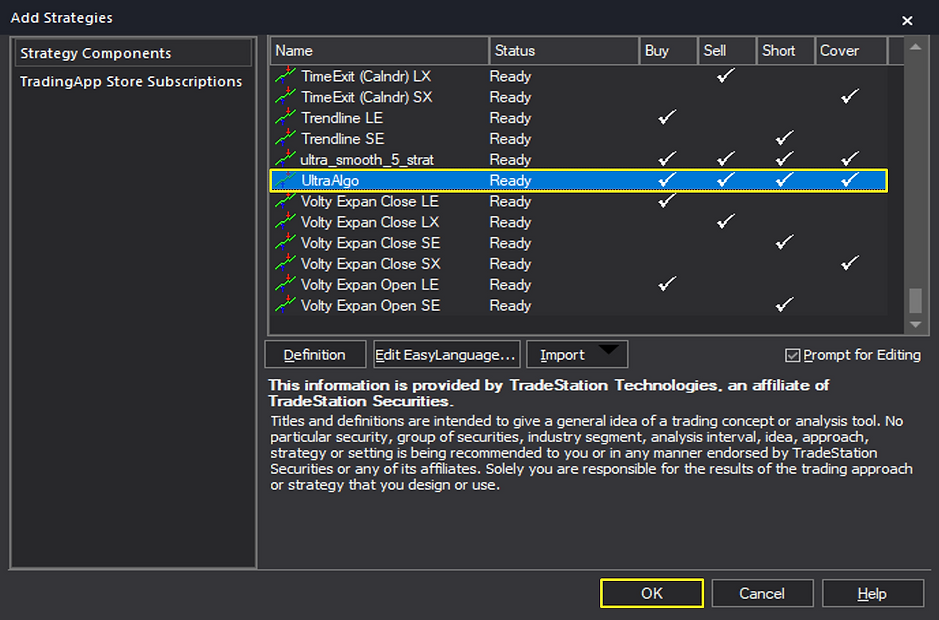Open the strategy Definition button
Viewport: 939px width, 620px height.
coord(315,355)
